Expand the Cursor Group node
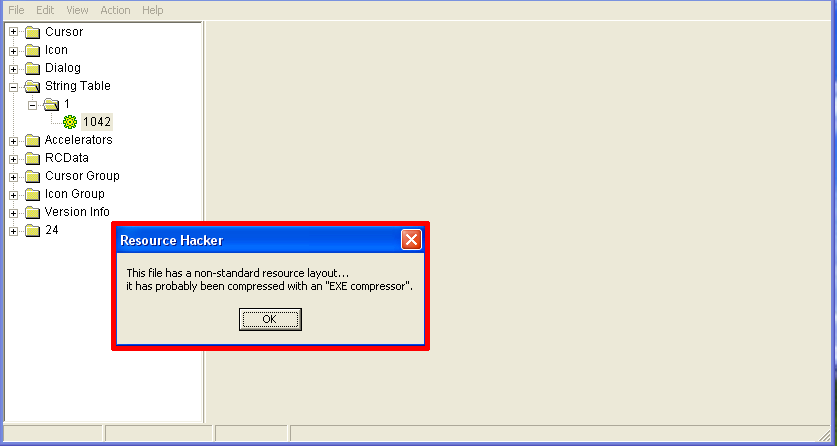 (13, 177)
